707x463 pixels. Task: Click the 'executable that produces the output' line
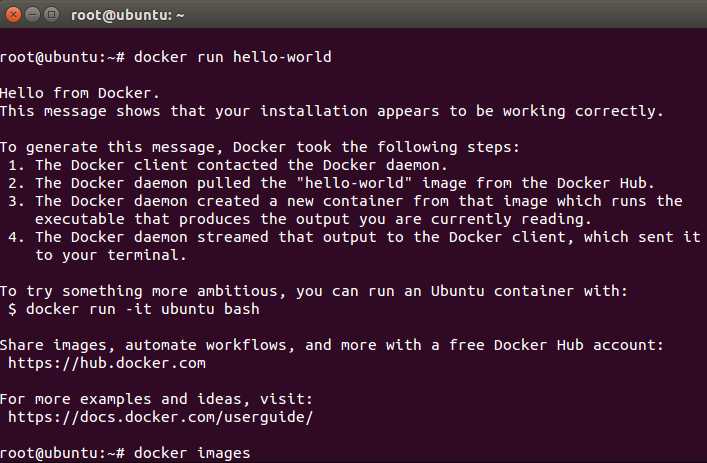[313, 219]
